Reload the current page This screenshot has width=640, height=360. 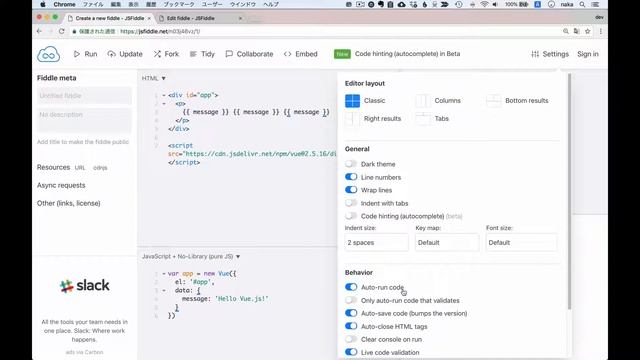point(62,31)
